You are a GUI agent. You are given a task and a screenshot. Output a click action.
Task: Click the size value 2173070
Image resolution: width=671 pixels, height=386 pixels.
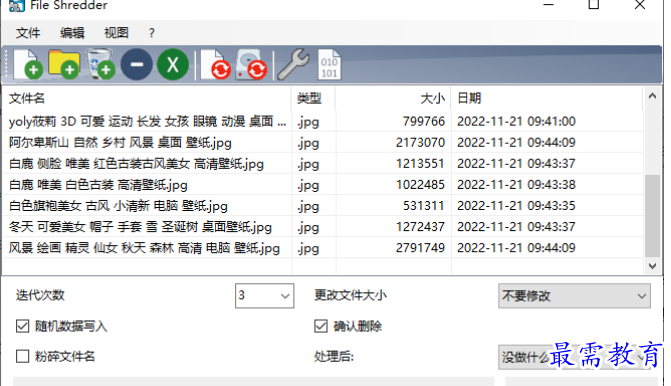pyautogui.click(x=420, y=143)
